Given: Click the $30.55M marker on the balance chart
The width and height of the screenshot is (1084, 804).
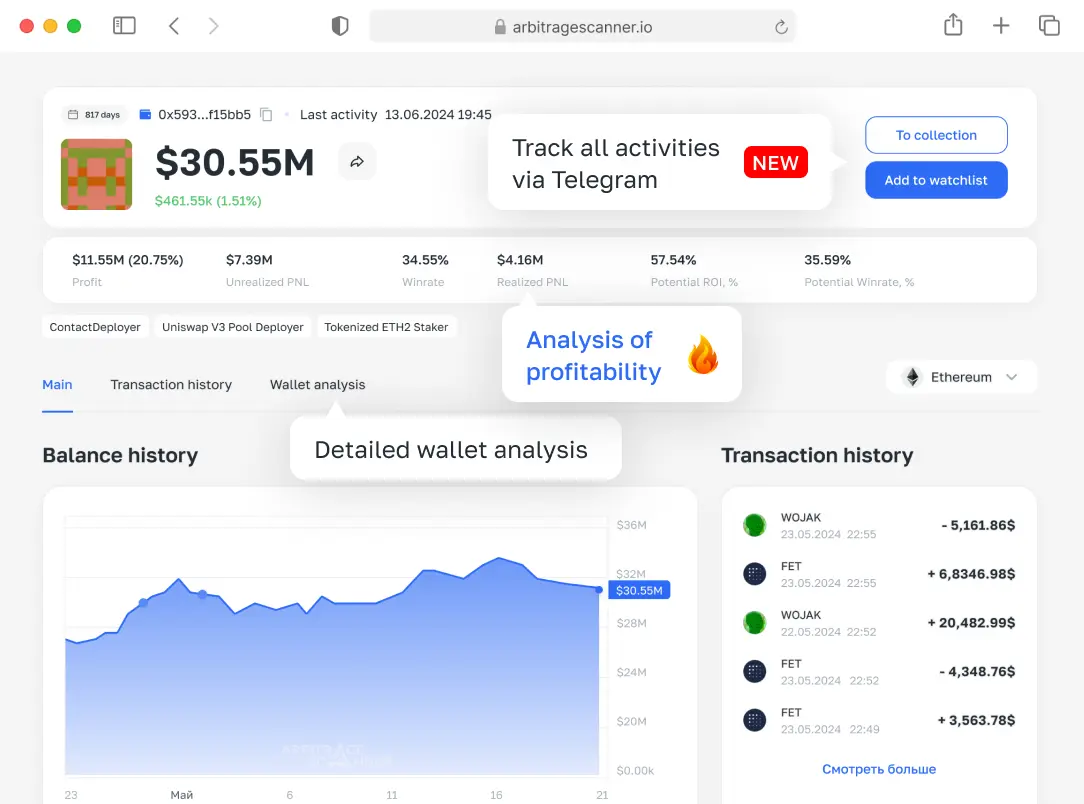Looking at the screenshot, I should coord(639,590).
